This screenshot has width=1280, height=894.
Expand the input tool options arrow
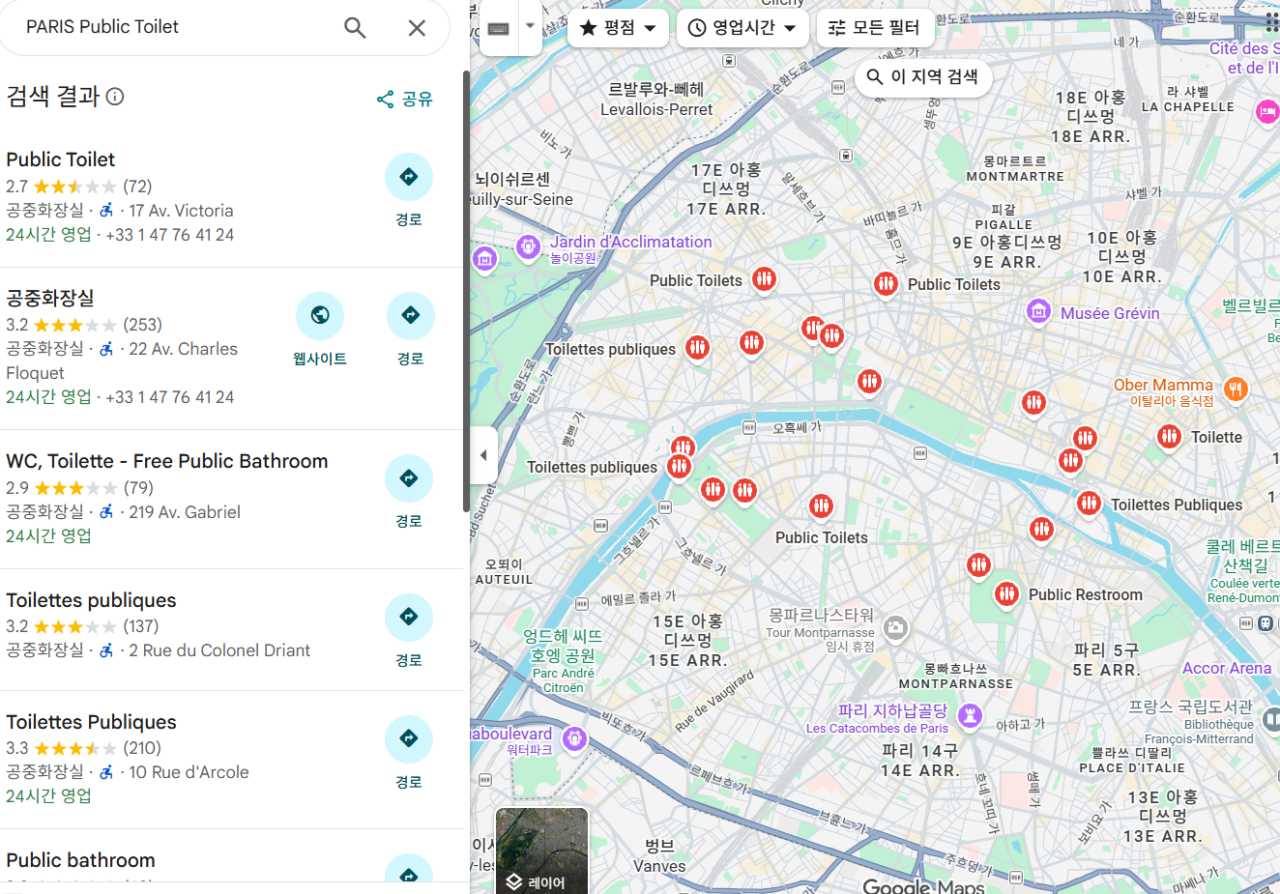[530, 28]
